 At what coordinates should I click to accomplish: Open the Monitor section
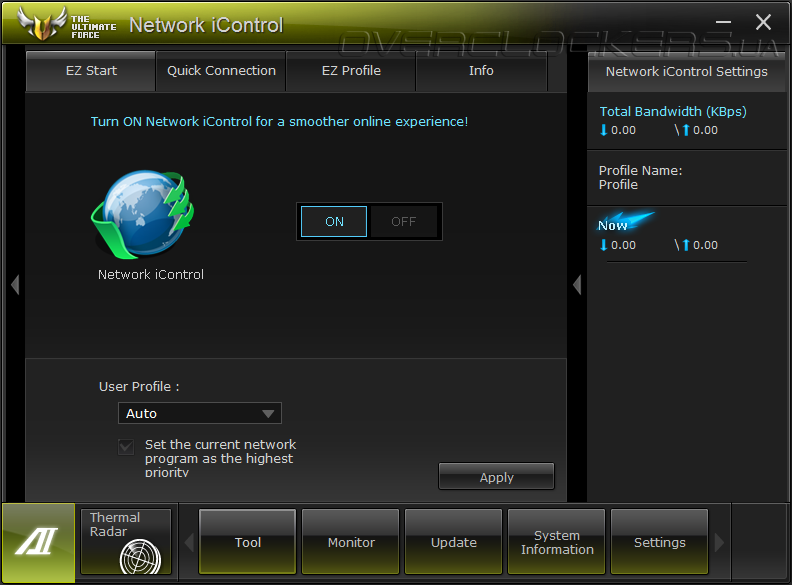pos(351,542)
